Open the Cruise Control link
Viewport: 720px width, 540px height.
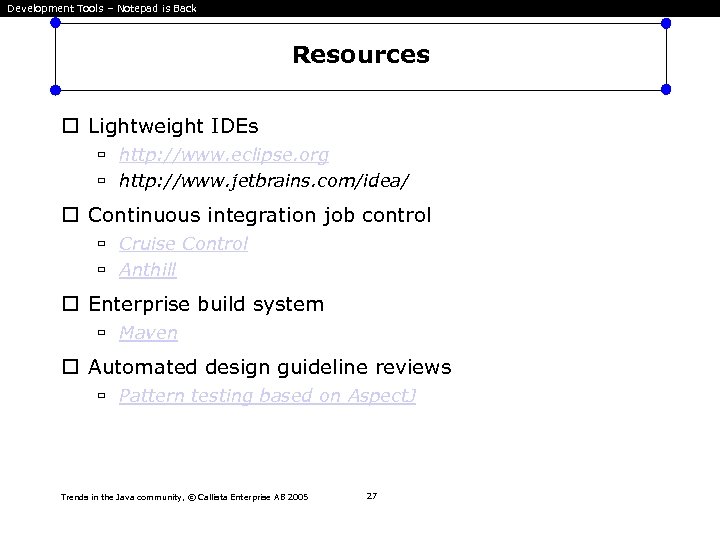coord(183,244)
